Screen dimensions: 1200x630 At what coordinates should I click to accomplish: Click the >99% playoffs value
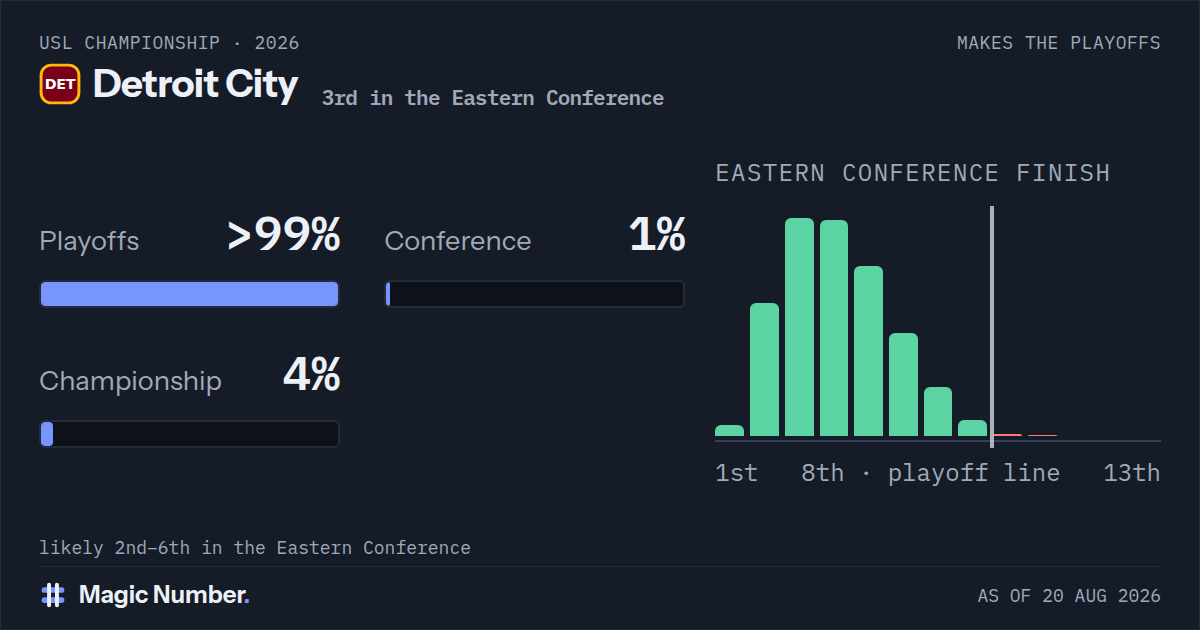pos(284,235)
